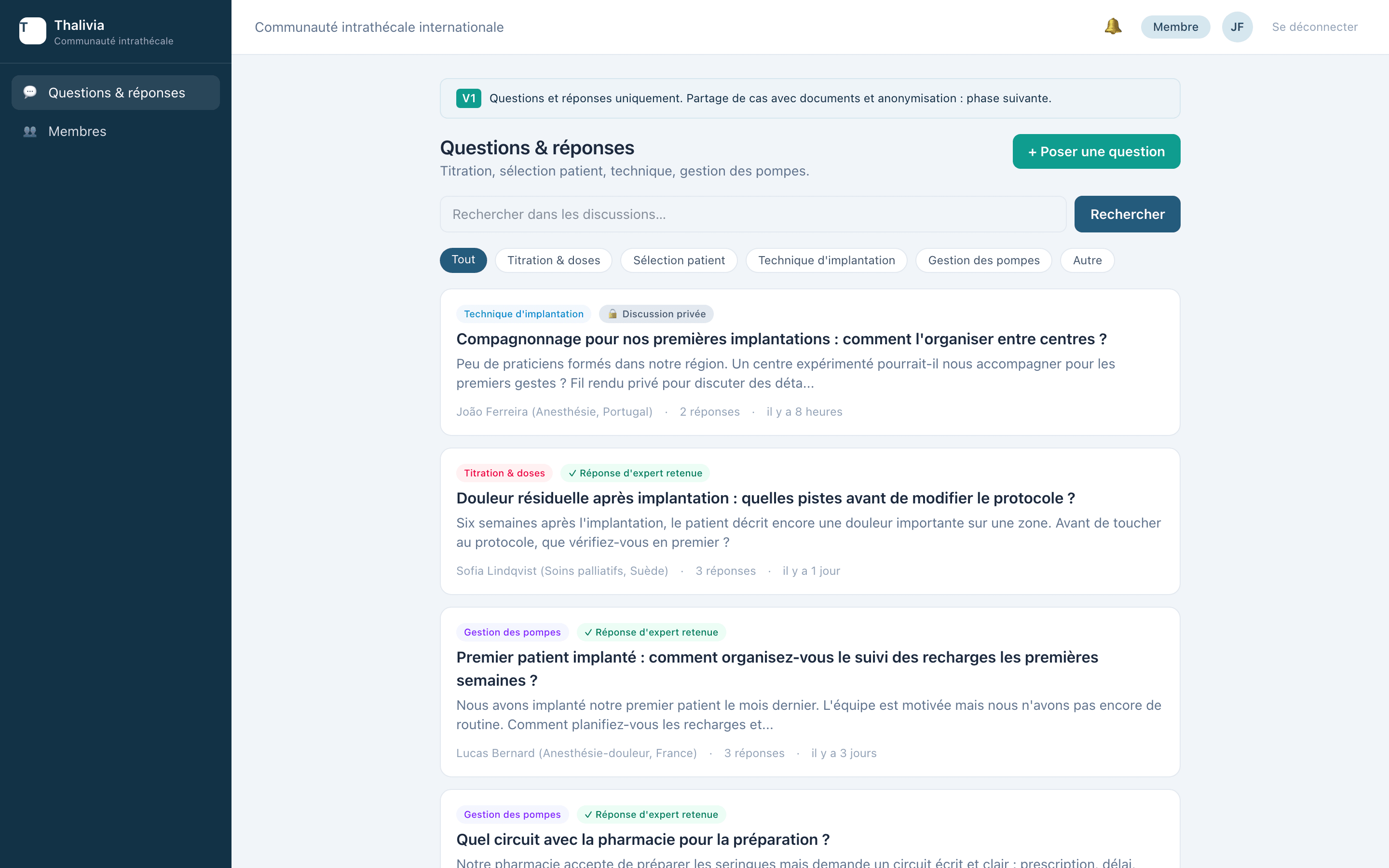Image resolution: width=1389 pixels, height=868 pixels.
Task: Click the il y a 8 heures timestamp
Action: 804,412
